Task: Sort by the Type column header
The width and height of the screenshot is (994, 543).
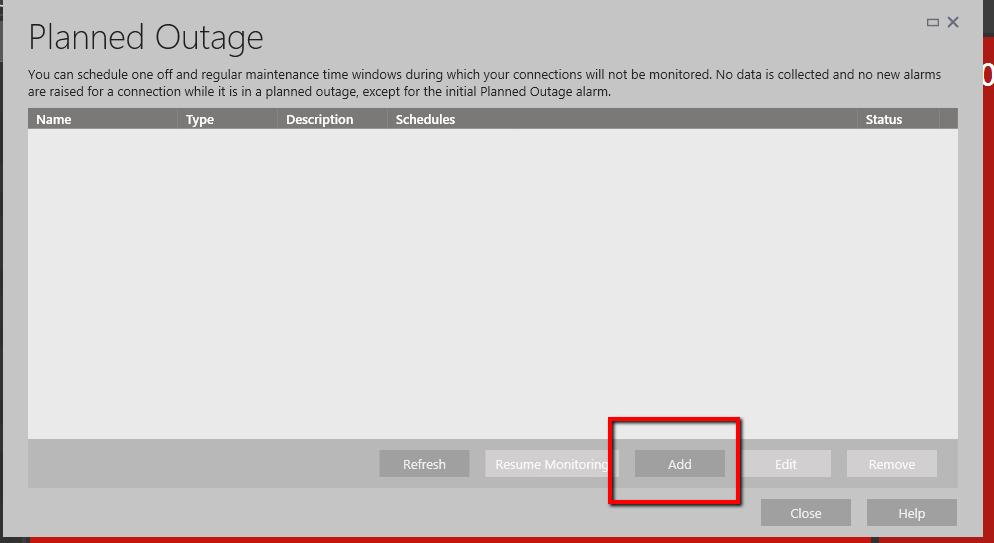Action: [x=200, y=119]
